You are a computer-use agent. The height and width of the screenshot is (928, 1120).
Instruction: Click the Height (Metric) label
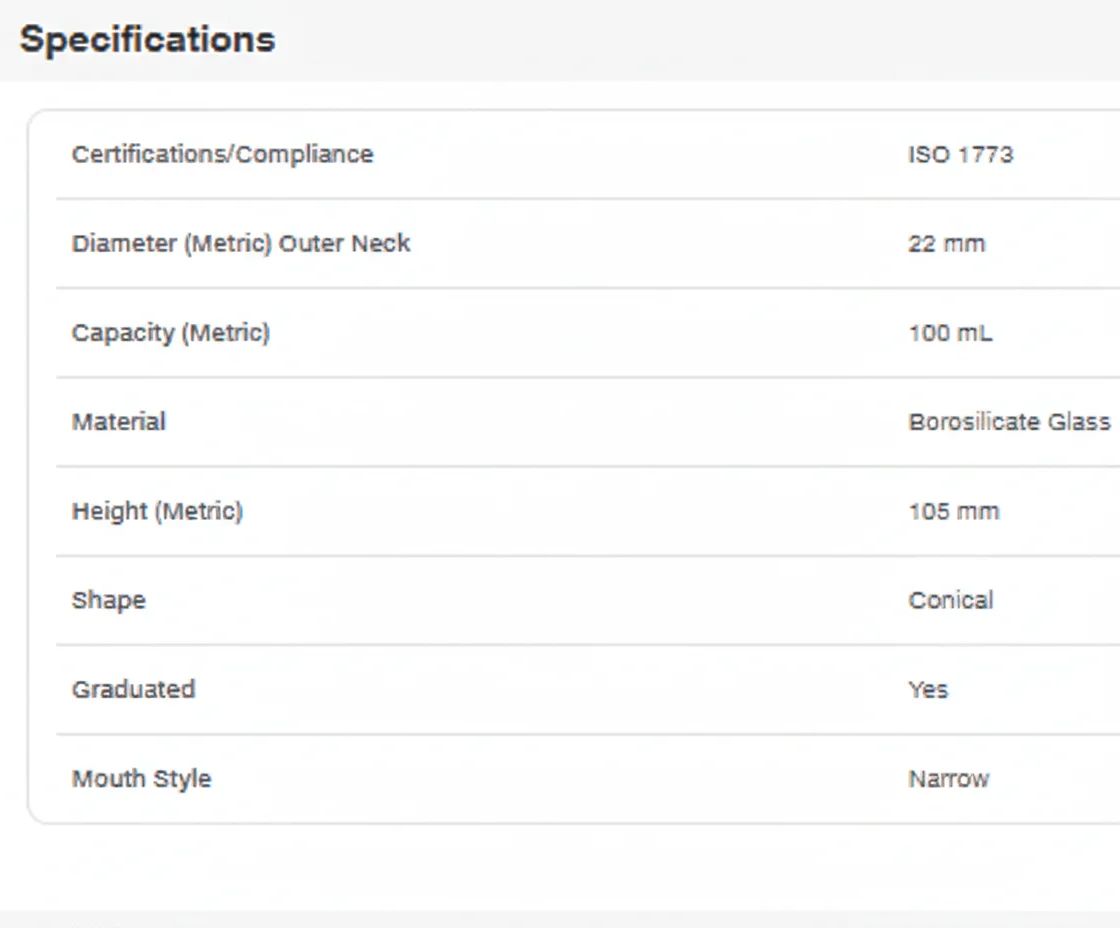point(157,512)
